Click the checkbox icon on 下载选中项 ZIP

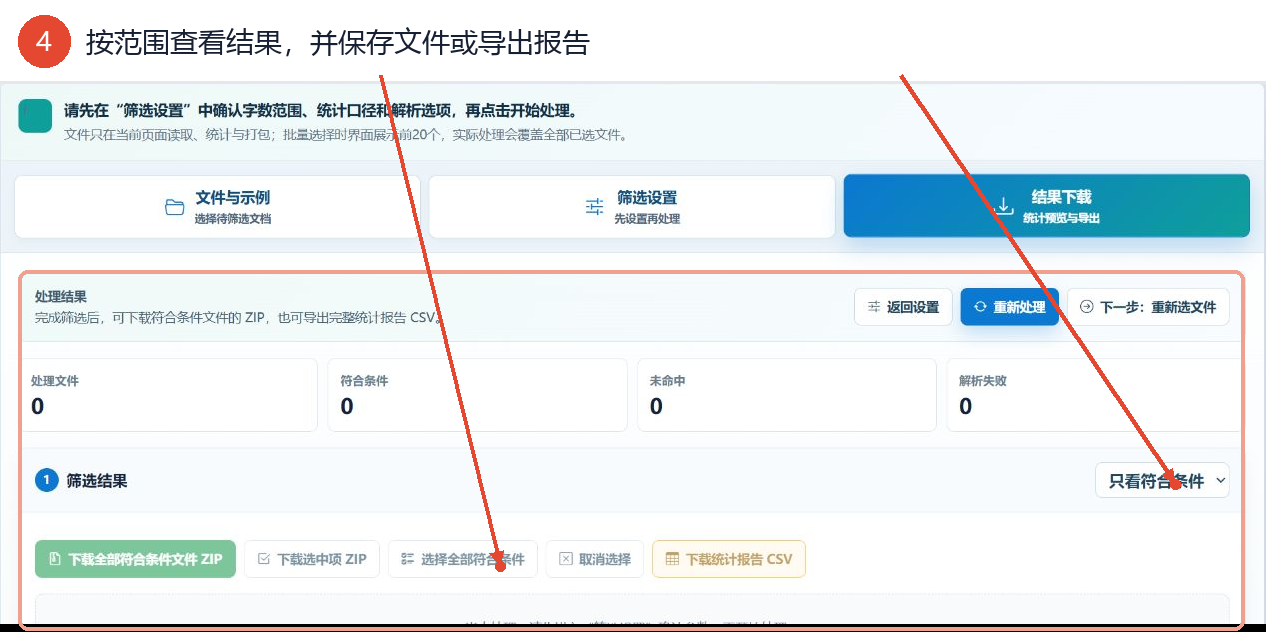(264, 559)
